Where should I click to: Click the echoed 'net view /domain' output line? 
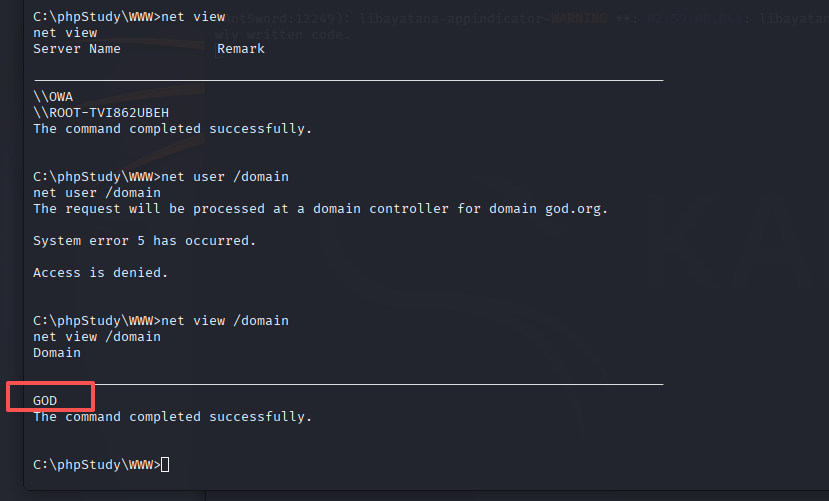[97, 337]
